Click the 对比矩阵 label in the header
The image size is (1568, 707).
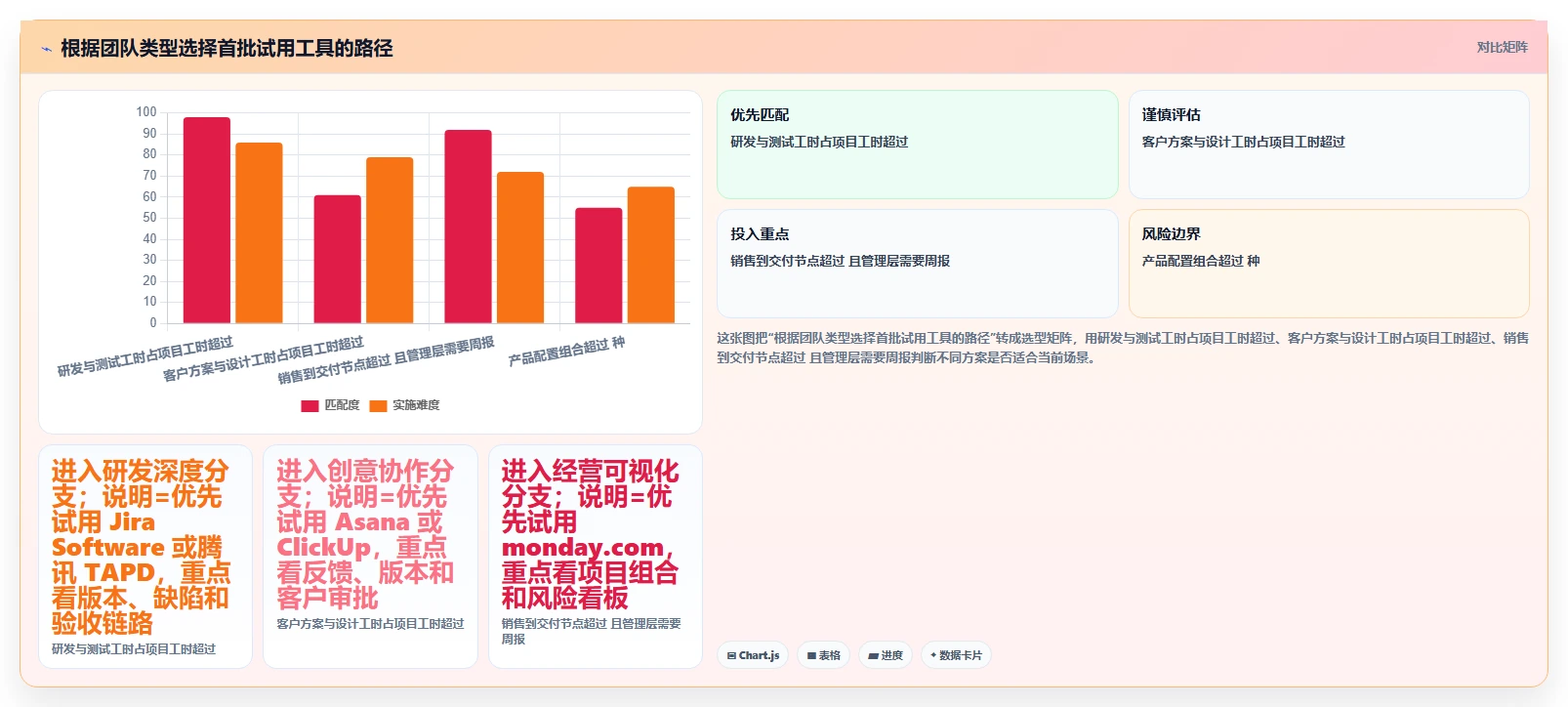point(1502,47)
